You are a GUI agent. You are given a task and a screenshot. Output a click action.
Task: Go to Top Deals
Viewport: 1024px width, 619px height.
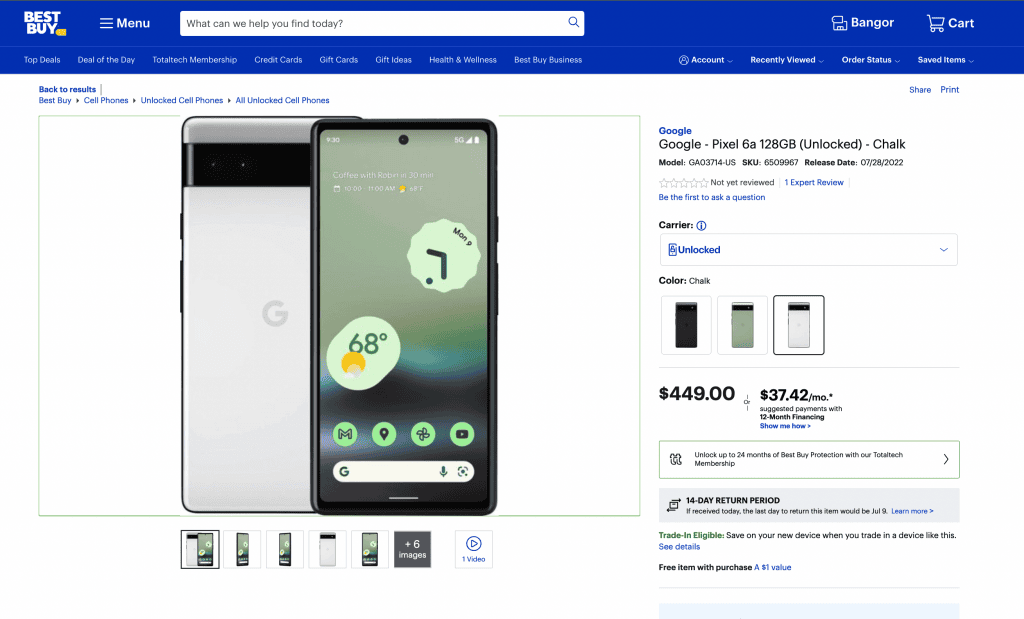tap(42, 60)
